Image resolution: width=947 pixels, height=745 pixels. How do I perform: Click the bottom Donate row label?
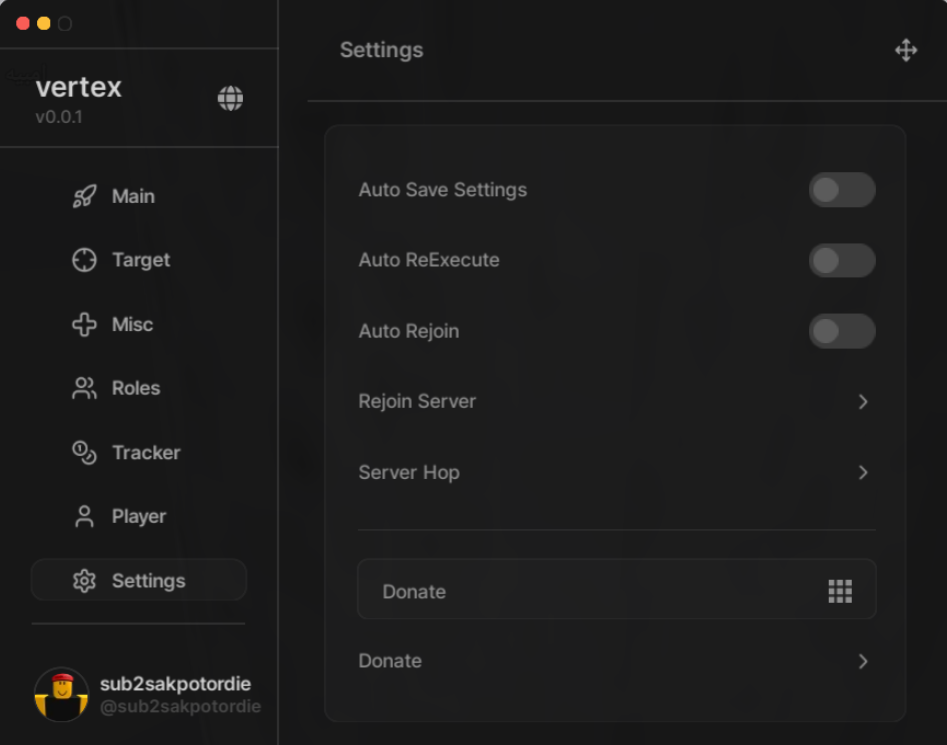tap(390, 661)
